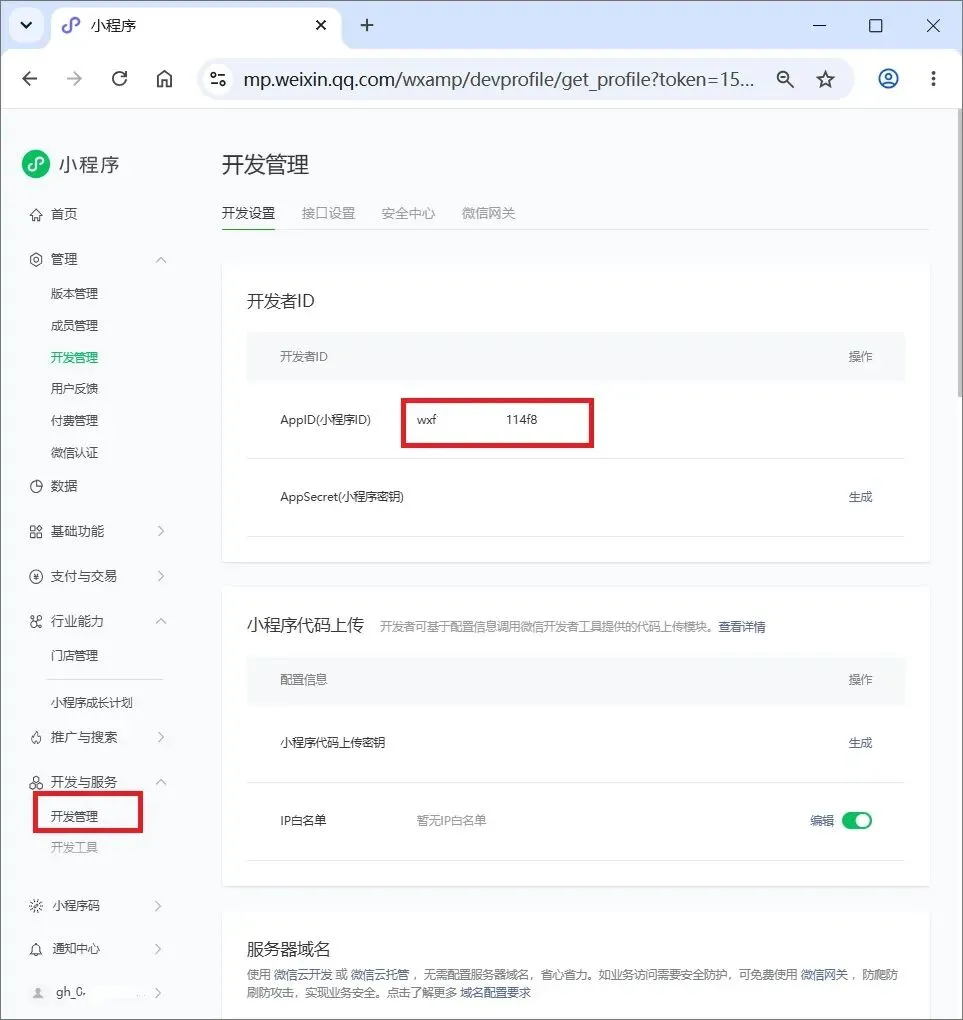Open site information icon in address bar
The height and width of the screenshot is (1020, 963).
tap(218, 79)
